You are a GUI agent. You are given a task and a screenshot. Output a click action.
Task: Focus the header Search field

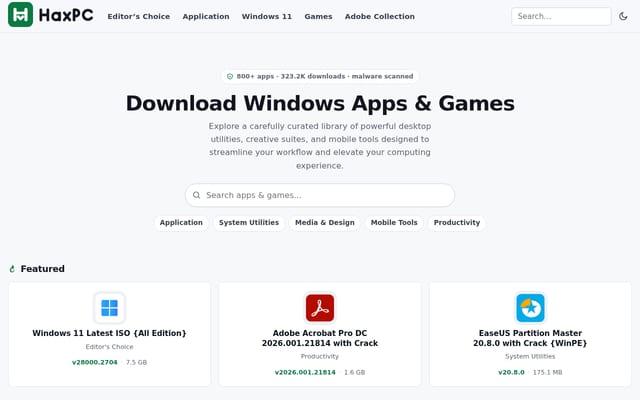pos(561,16)
